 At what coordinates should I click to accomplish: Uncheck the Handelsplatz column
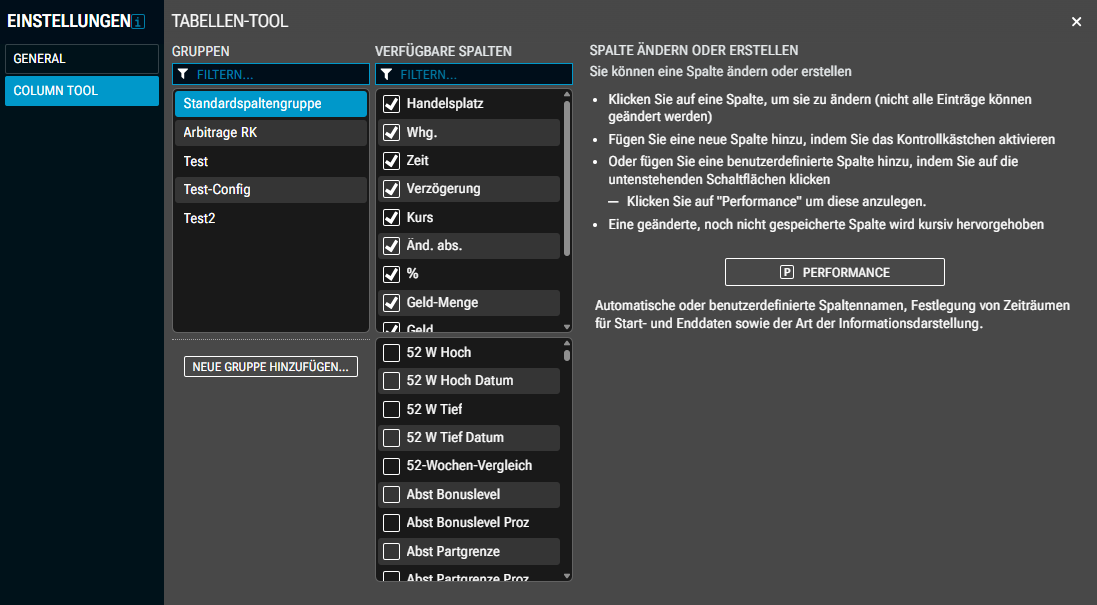click(392, 104)
